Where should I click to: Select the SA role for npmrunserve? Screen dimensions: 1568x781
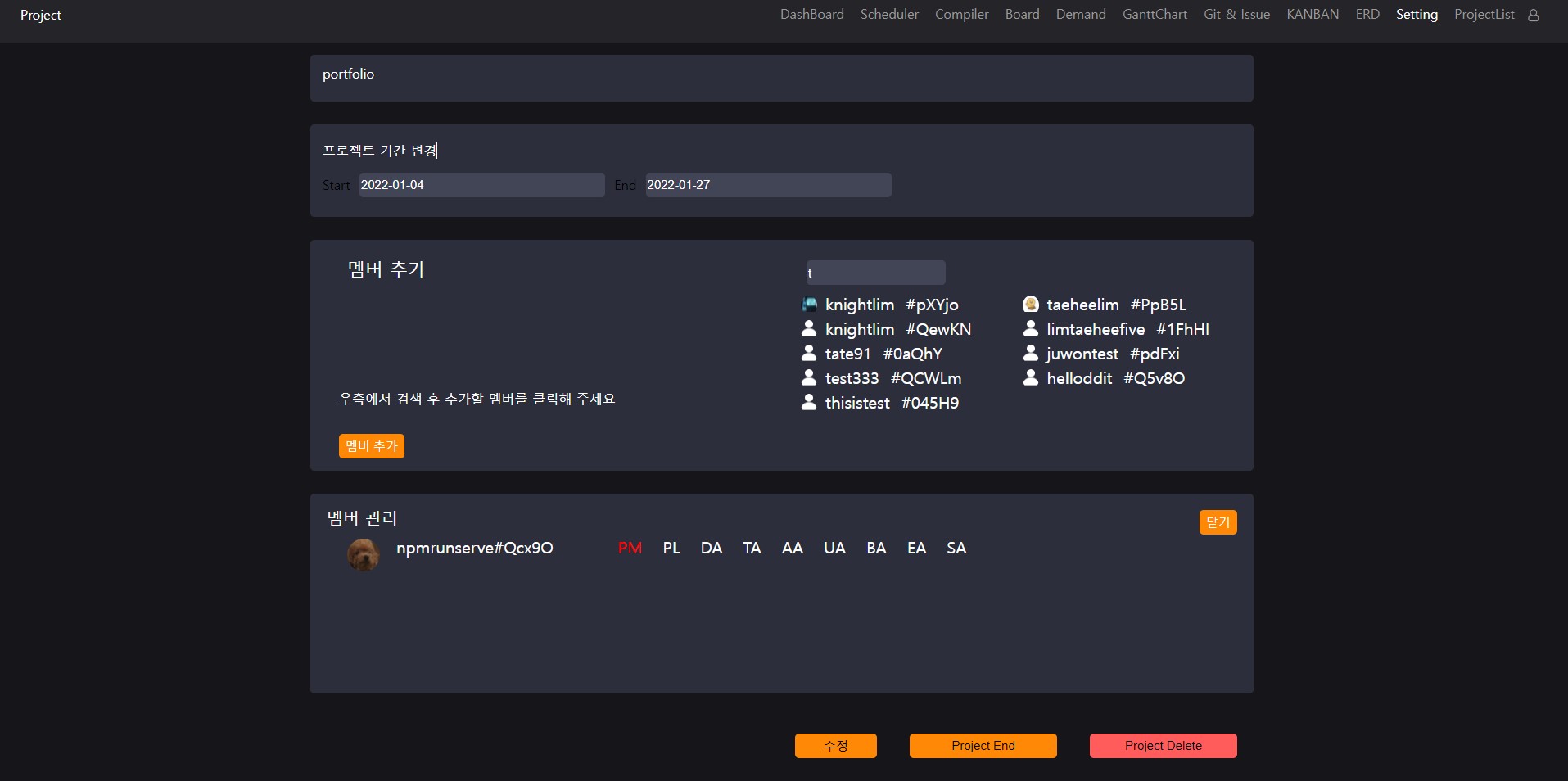(956, 548)
